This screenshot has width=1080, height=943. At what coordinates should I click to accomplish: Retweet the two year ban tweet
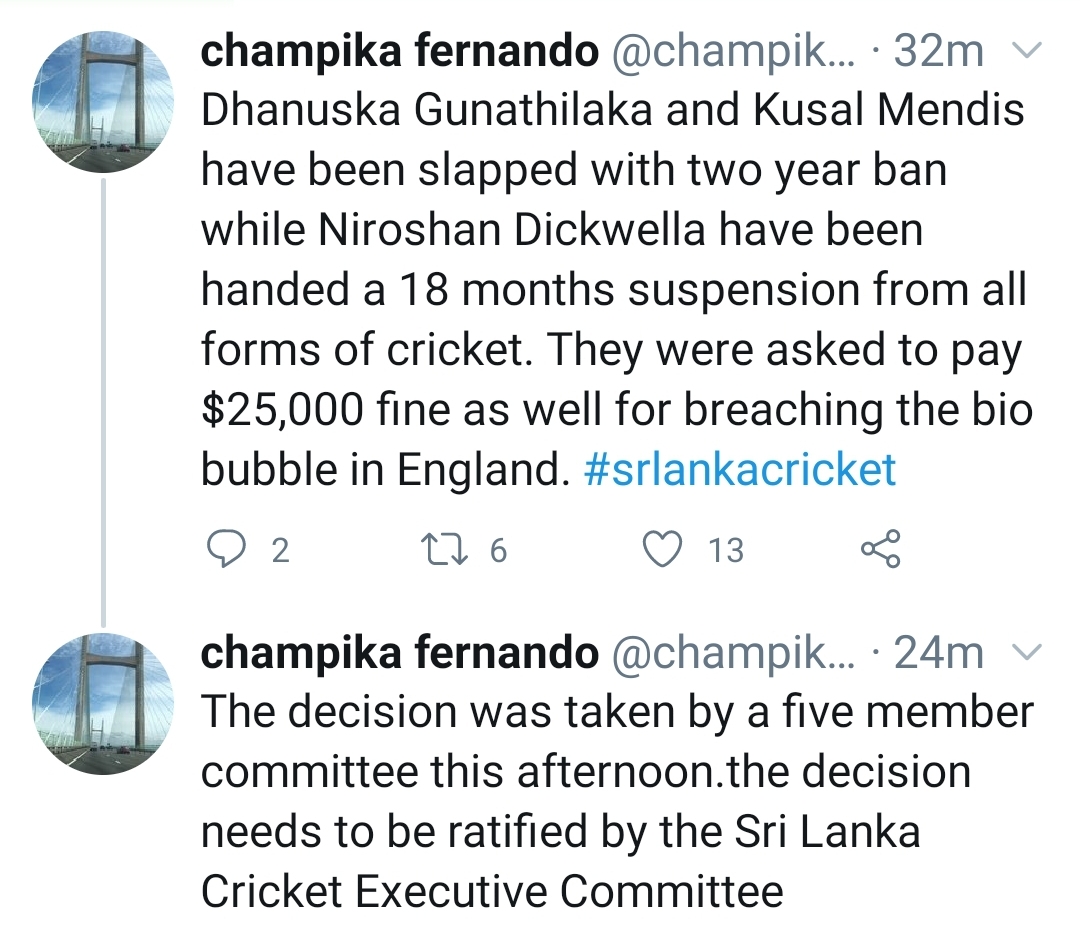coord(446,550)
